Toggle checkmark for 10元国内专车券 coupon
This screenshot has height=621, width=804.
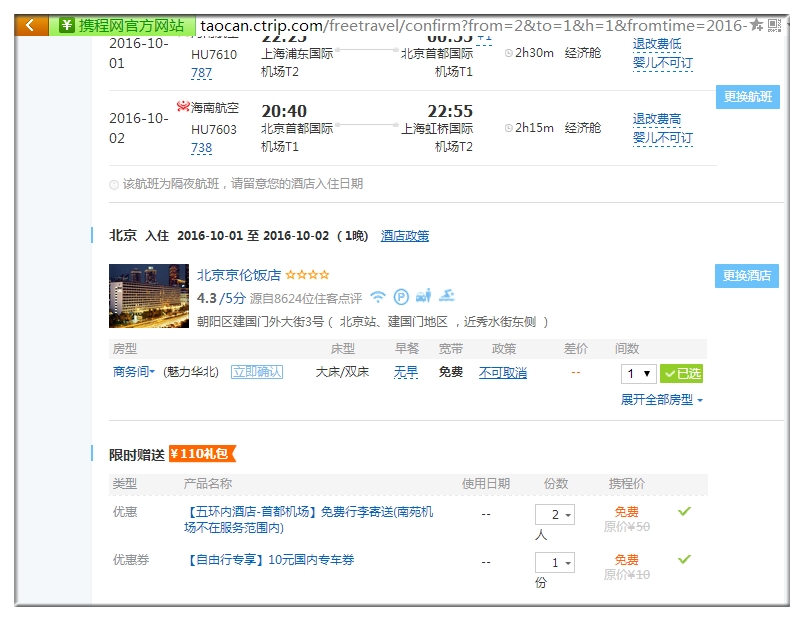[684, 559]
